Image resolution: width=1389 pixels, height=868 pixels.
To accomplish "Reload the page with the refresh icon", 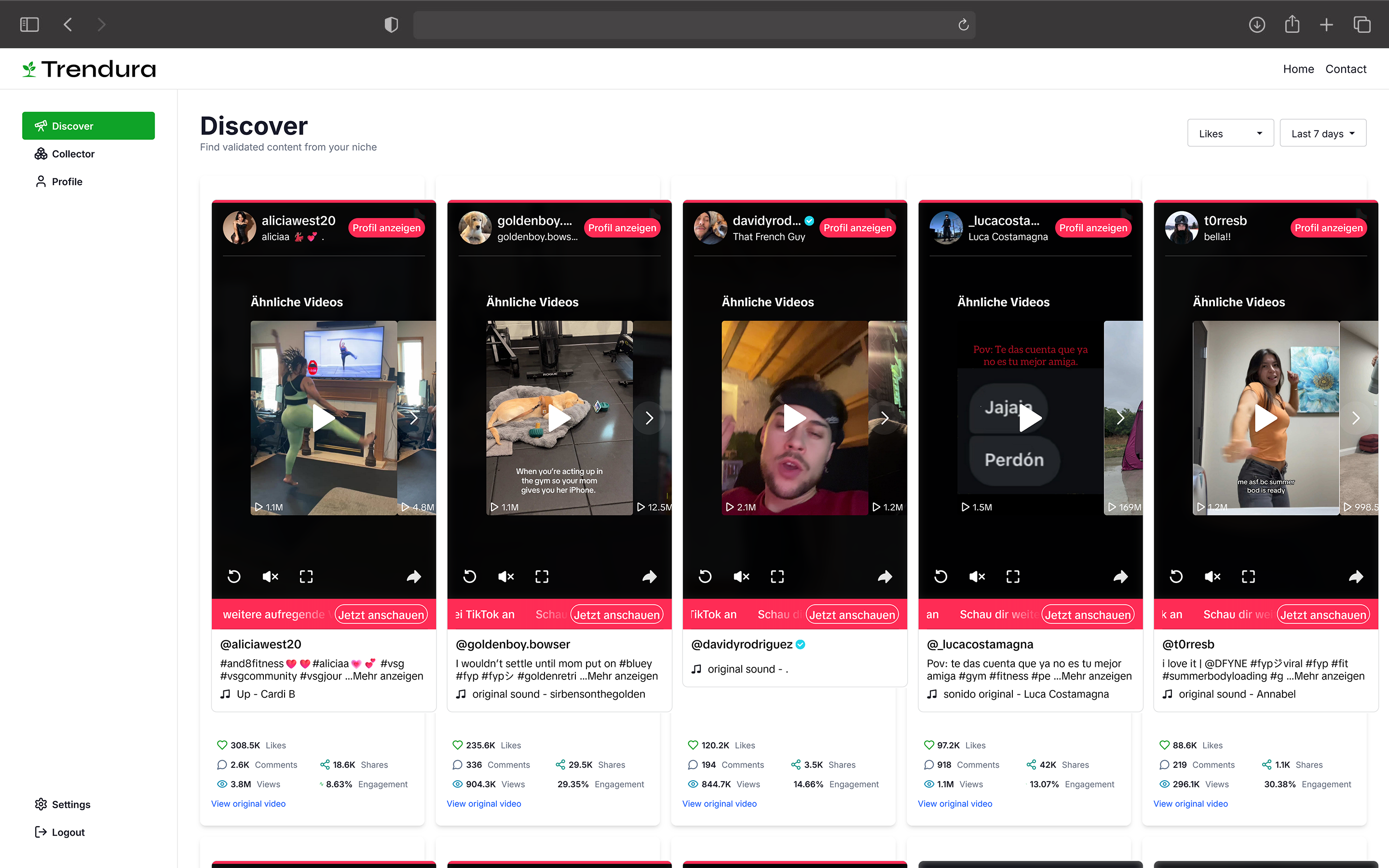I will [963, 25].
